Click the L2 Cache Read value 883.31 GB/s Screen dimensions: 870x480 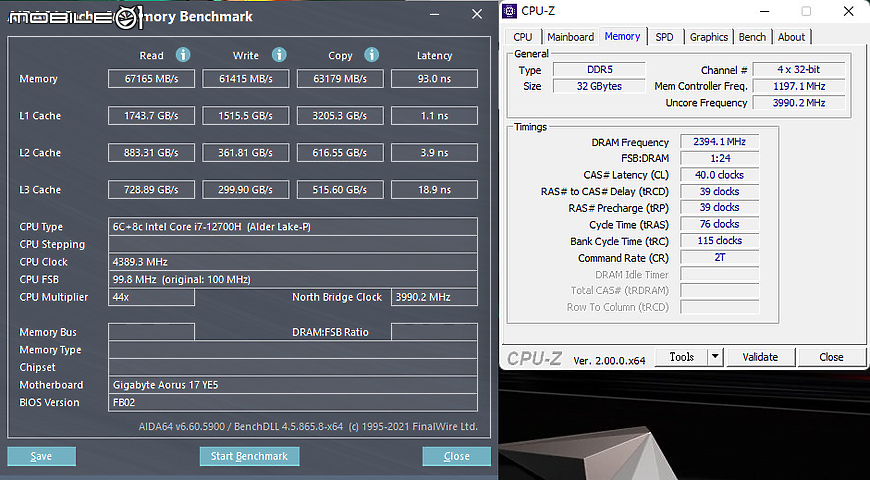(151, 153)
